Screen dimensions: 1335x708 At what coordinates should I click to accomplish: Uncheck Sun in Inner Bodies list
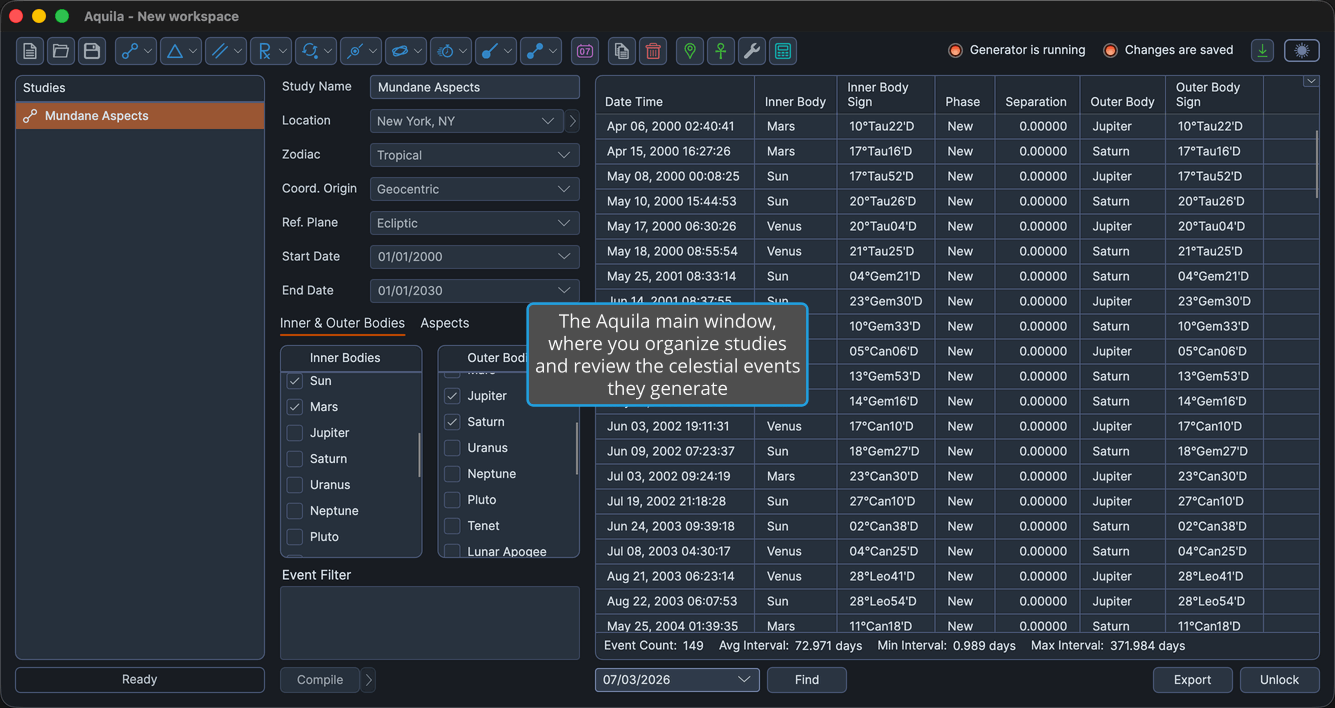click(x=295, y=381)
